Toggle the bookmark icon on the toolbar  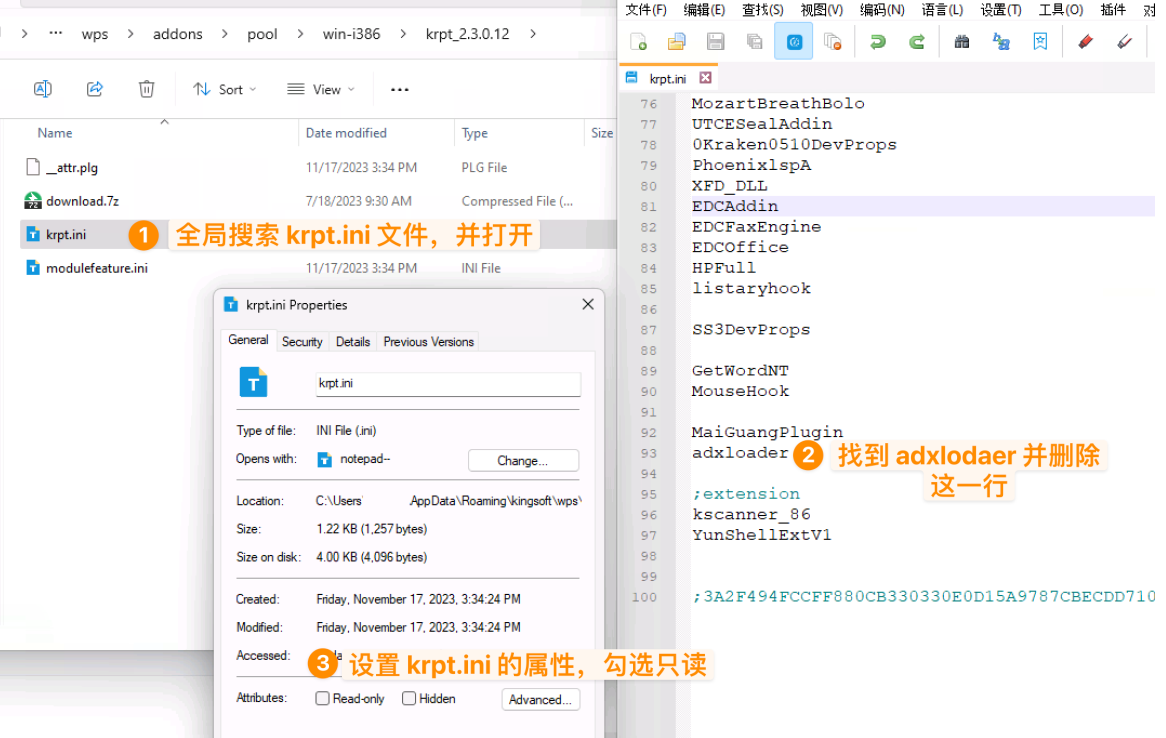click(x=1040, y=41)
